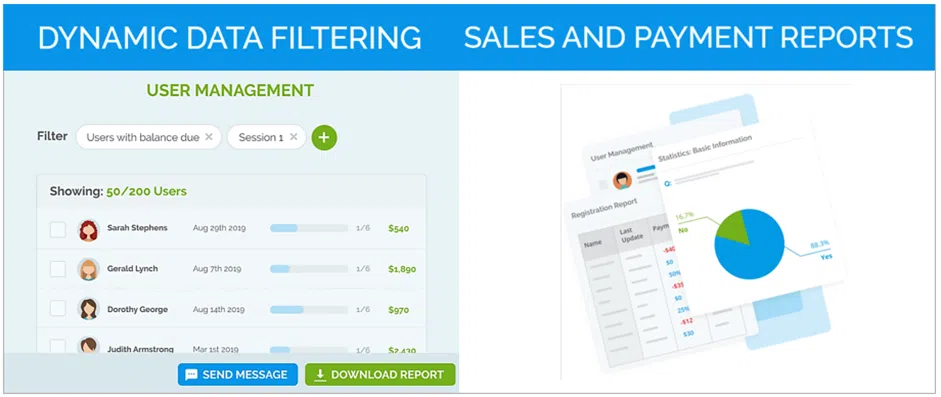This screenshot has width=941, height=397.
Task: Click the pie chart in the statistics card
Action: click(750, 243)
